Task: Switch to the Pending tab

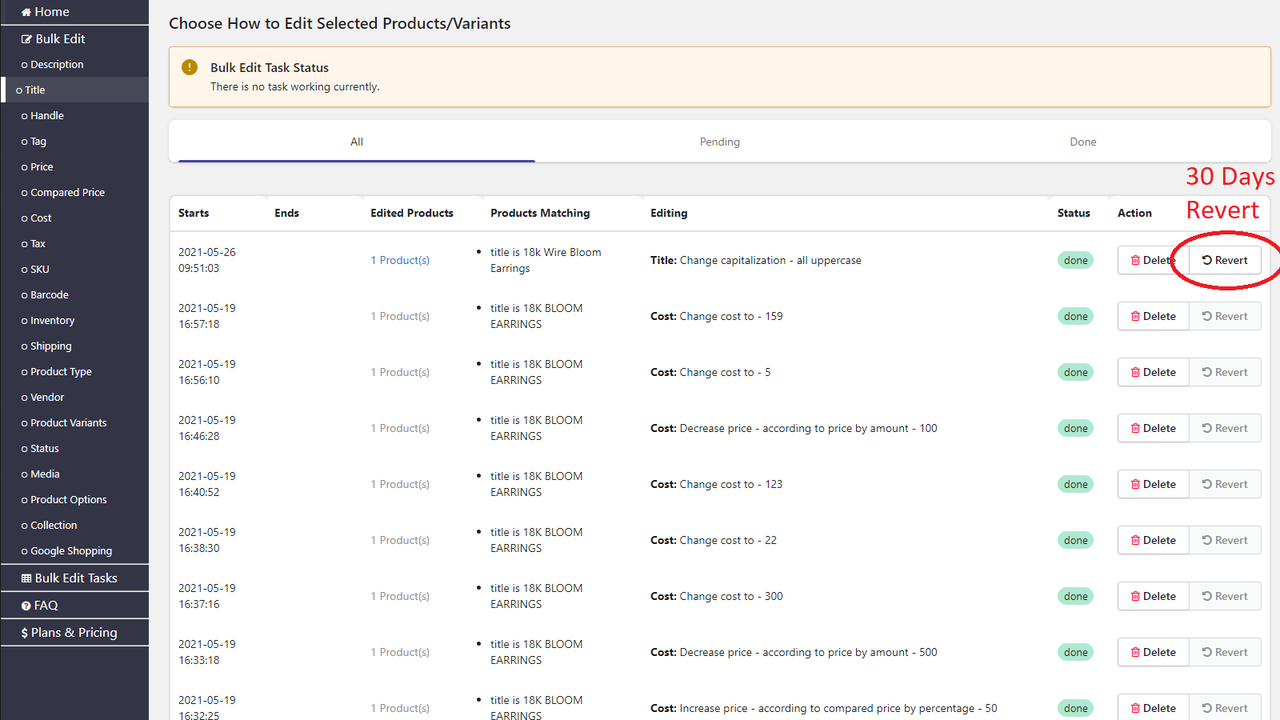Action: (x=720, y=142)
